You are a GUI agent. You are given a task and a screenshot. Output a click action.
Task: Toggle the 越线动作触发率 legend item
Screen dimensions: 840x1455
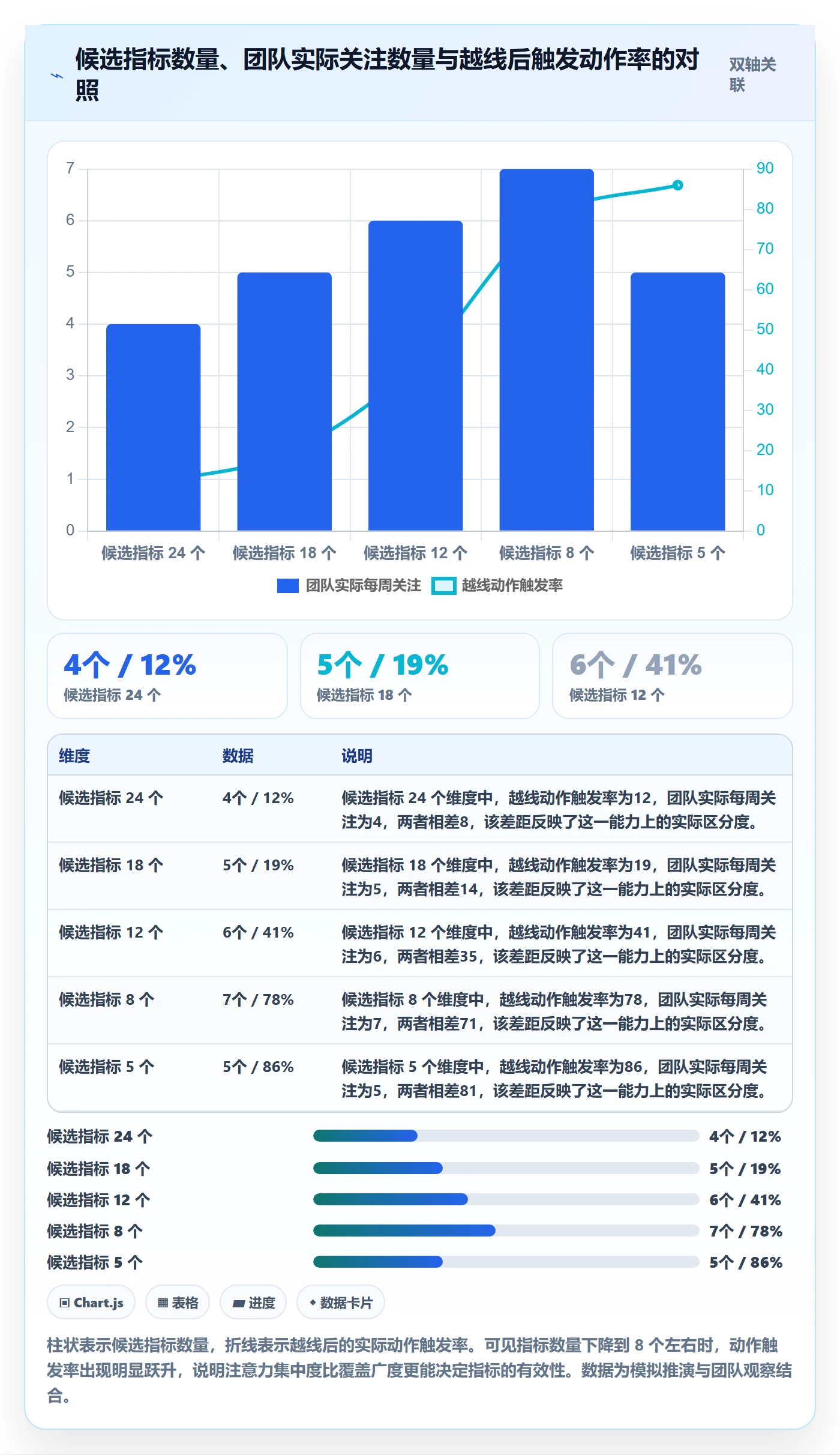(497, 585)
